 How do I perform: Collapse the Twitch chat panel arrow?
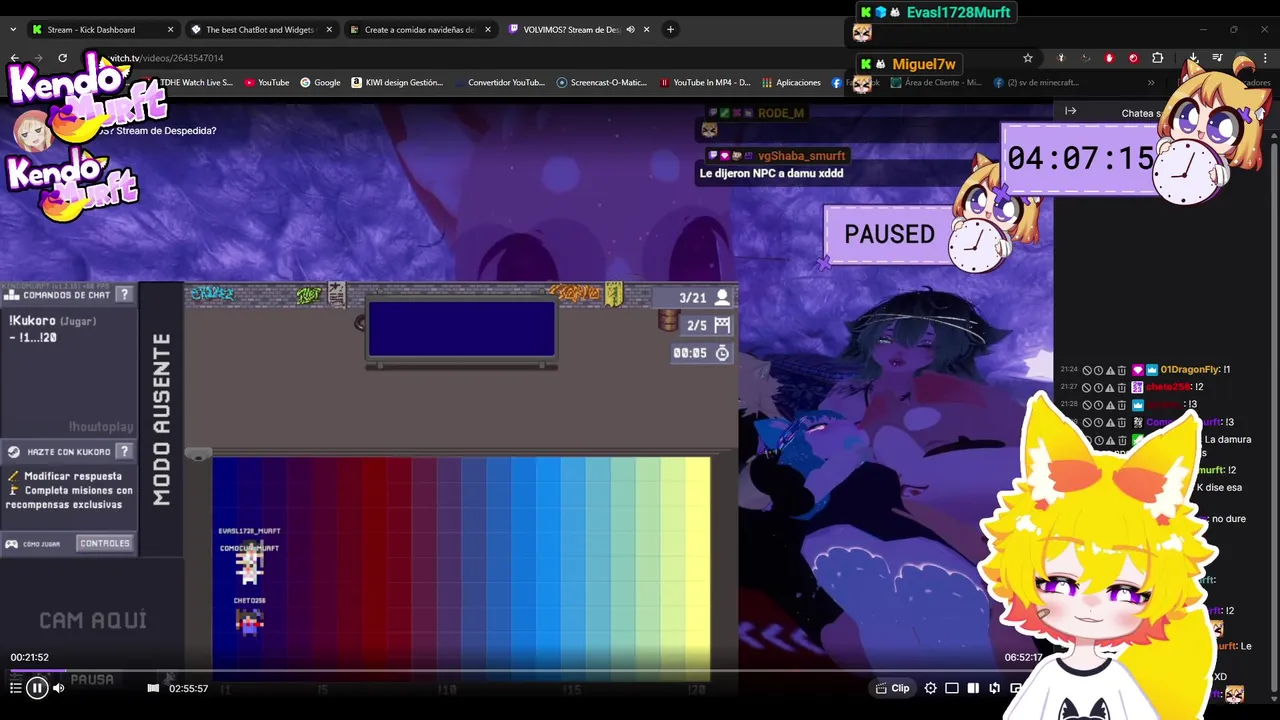click(1070, 111)
